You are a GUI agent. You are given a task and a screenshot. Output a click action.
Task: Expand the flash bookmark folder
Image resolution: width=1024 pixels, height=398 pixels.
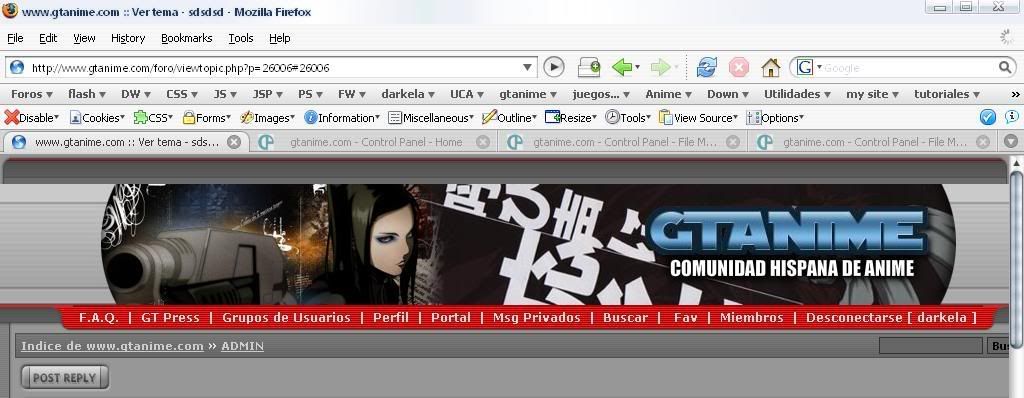(87, 94)
